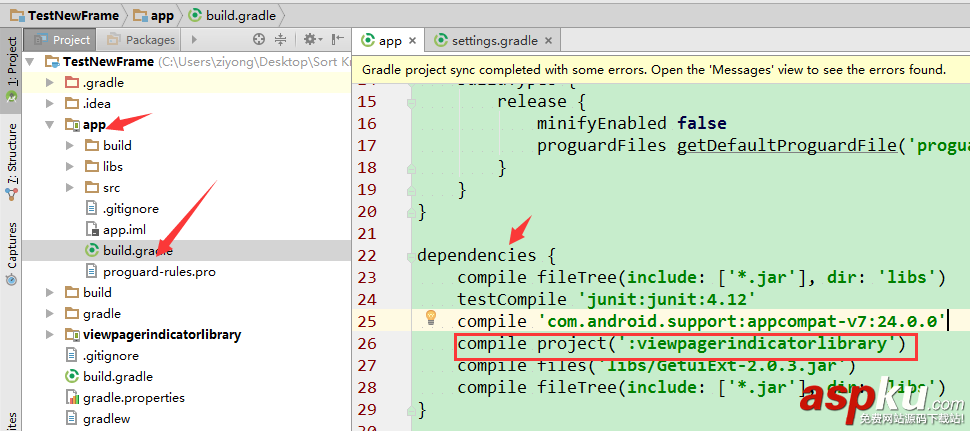This screenshot has width=970, height=431.
Task: Place cursor on 'minifyEnabled false' line
Action: click(631, 123)
